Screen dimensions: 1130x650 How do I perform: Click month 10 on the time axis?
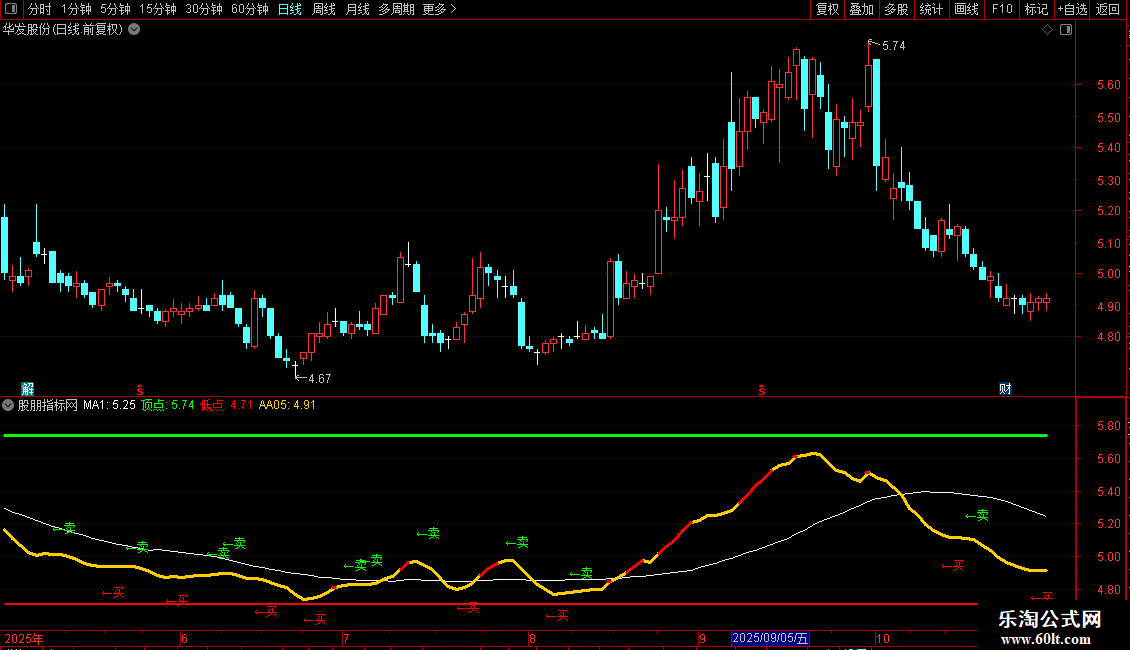(883, 638)
